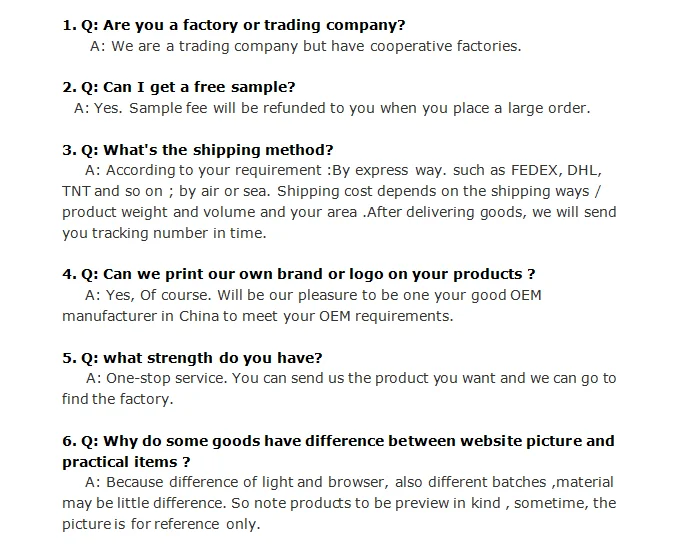Click the 'manufacturer in China' line

pyautogui.click(x=257, y=316)
